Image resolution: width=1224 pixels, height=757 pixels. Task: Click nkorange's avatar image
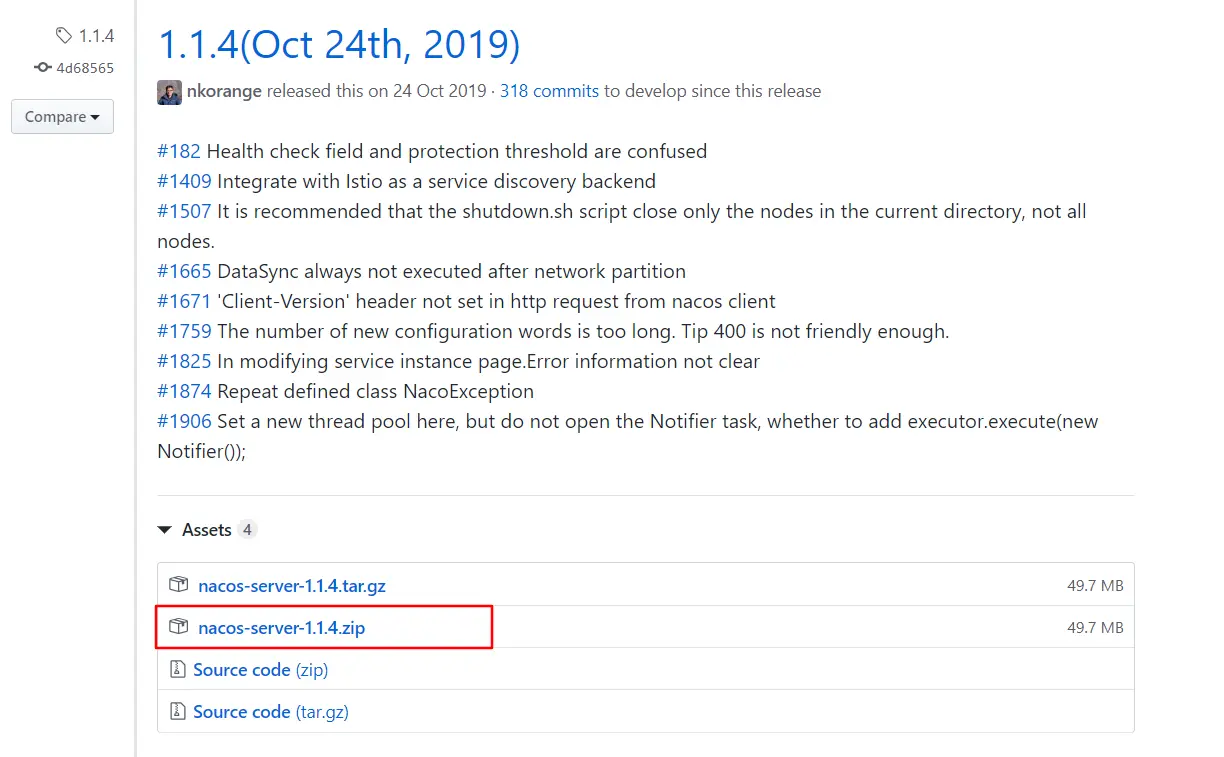tap(169, 92)
